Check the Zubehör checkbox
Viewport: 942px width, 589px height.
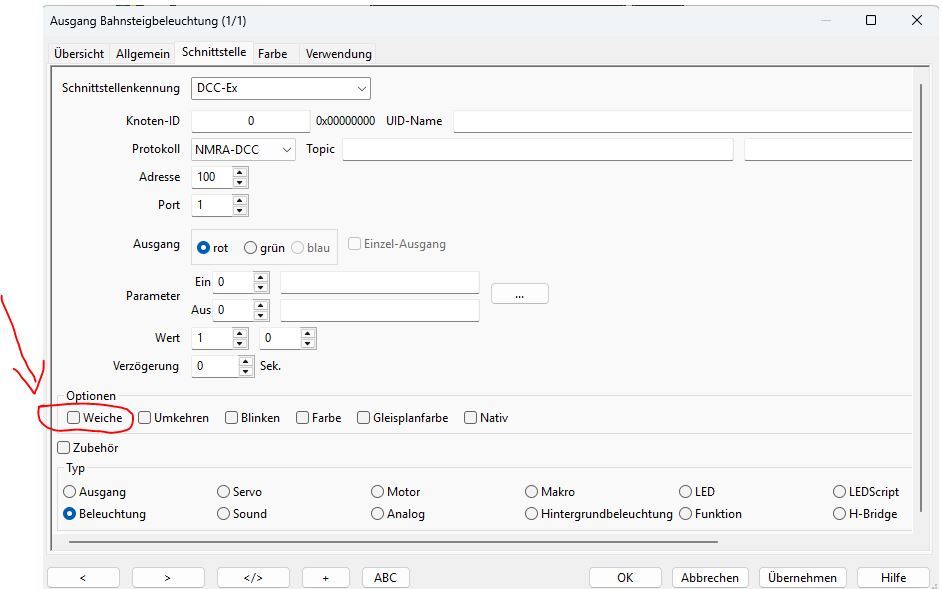pos(65,448)
